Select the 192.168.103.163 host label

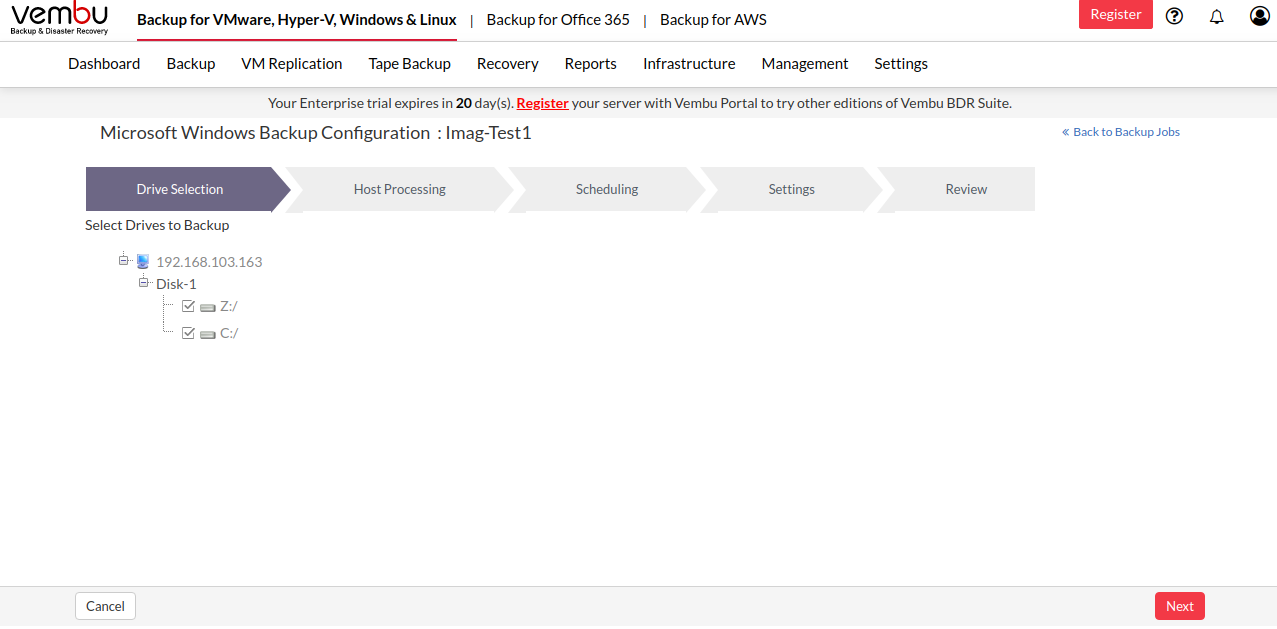pyautogui.click(x=209, y=262)
